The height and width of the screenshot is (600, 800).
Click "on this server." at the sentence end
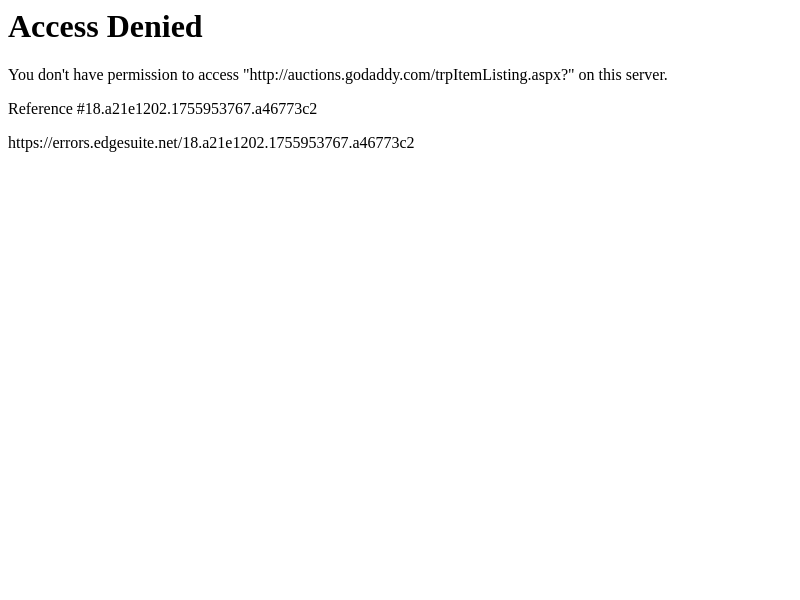[x=622, y=75]
